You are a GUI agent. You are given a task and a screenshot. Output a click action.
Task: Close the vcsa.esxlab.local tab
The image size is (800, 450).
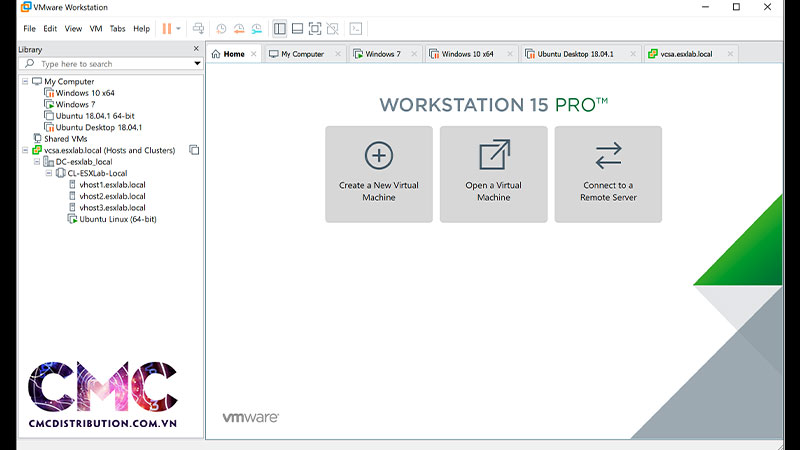point(730,54)
